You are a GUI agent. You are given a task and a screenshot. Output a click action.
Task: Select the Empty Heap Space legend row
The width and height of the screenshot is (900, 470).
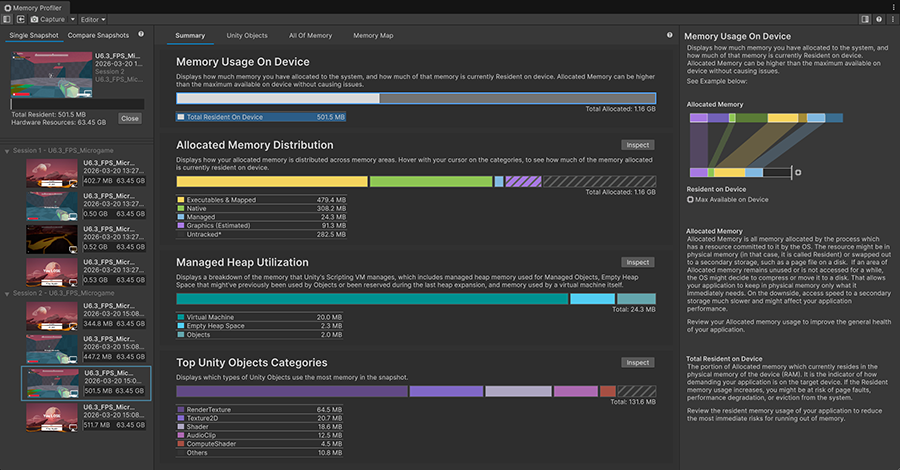click(x=259, y=325)
